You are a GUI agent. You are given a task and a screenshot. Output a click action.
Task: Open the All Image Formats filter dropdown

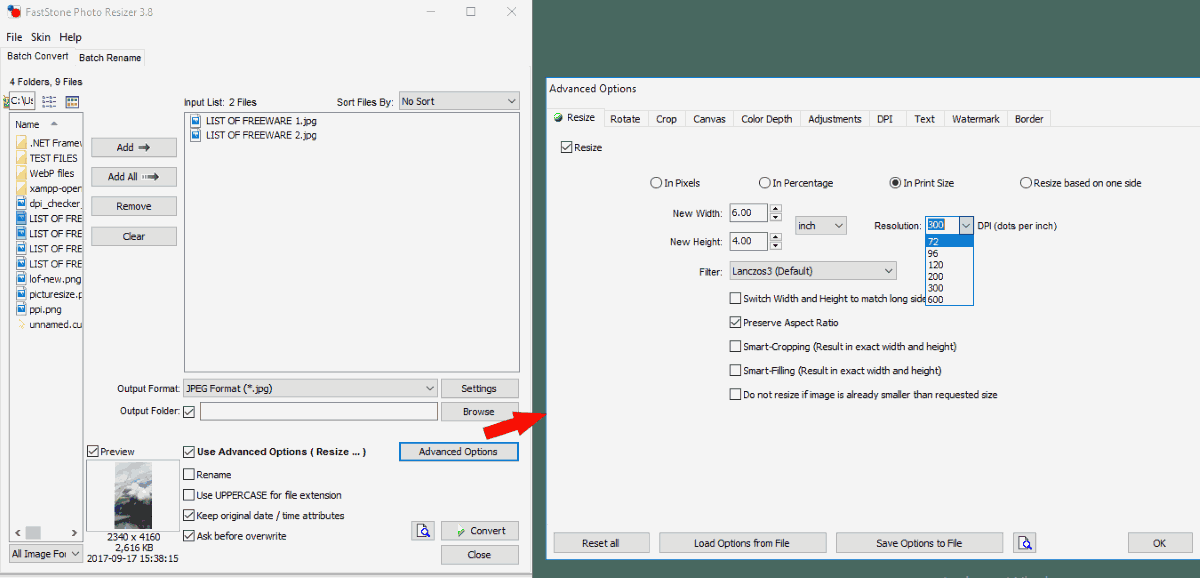click(46, 553)
